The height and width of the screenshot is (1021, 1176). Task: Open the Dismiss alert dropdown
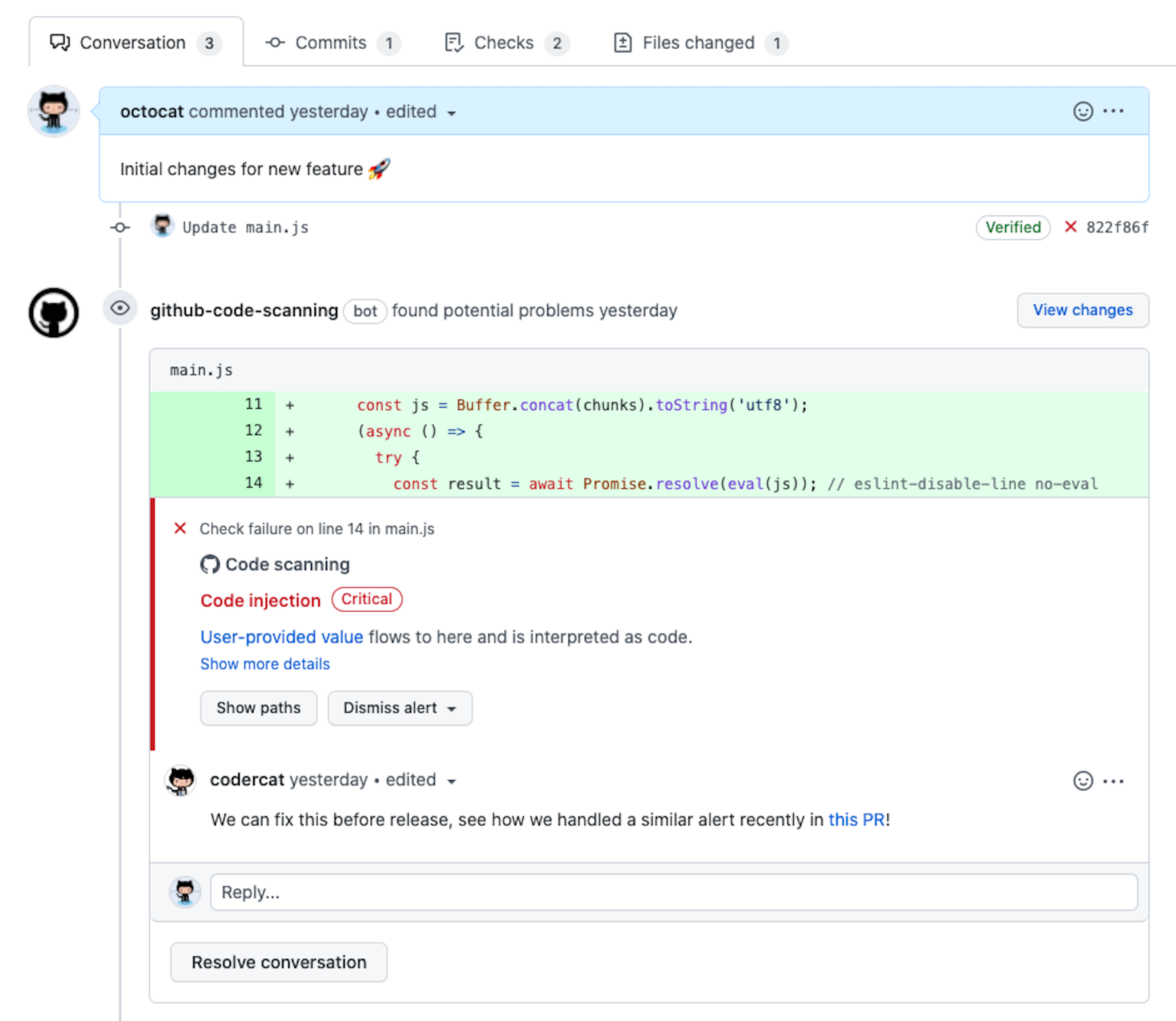pyautogui.click(x=399, y=708)
